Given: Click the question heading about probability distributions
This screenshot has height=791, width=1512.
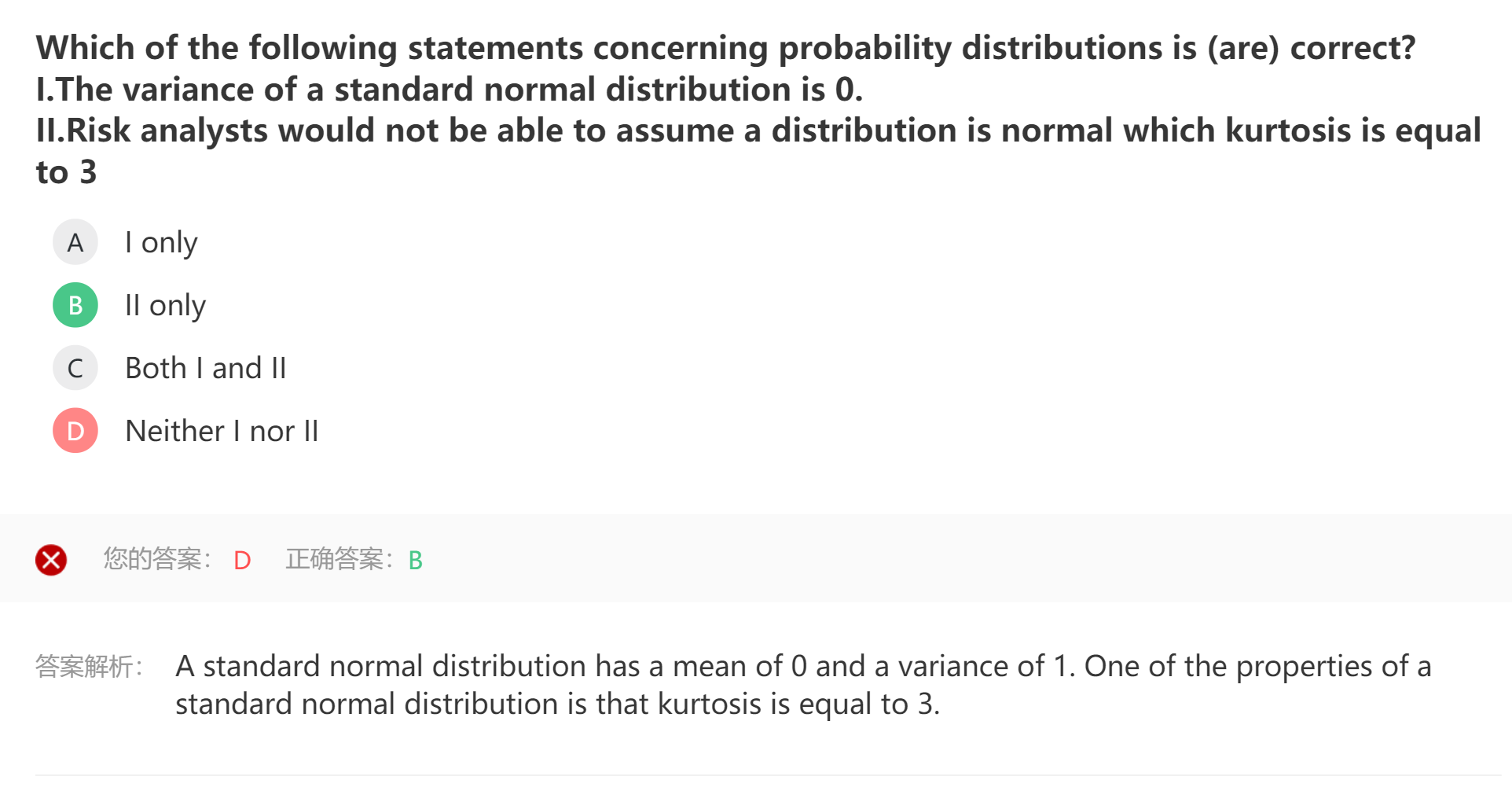Looking at the screenshot, I should pos(725,48).
